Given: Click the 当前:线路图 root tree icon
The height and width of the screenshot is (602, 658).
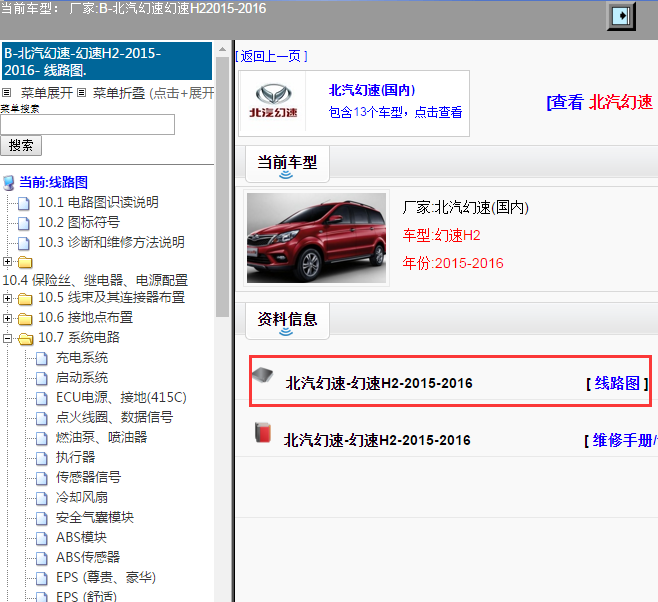Looking at the screenshot, I should [x=9, y=183].
